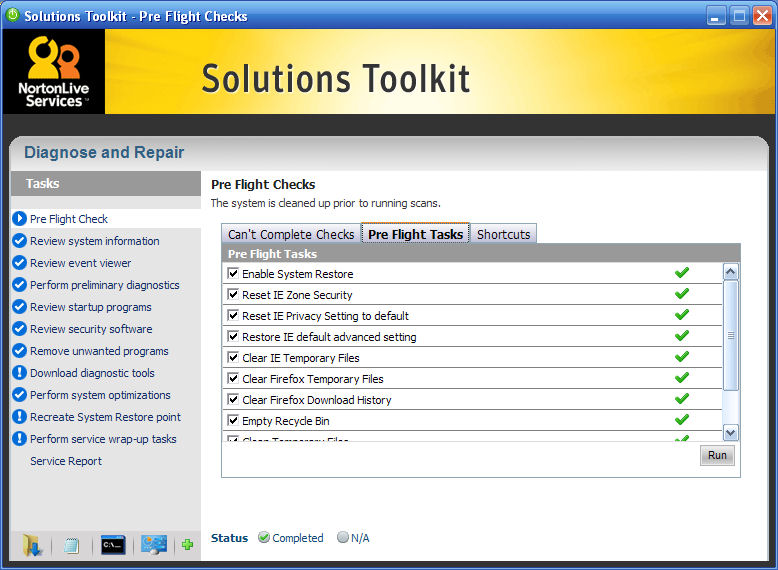This screenshot has height=570, width=778.
Task: Switch to Can't Complete Checks tab
Action: pos(291,234)
